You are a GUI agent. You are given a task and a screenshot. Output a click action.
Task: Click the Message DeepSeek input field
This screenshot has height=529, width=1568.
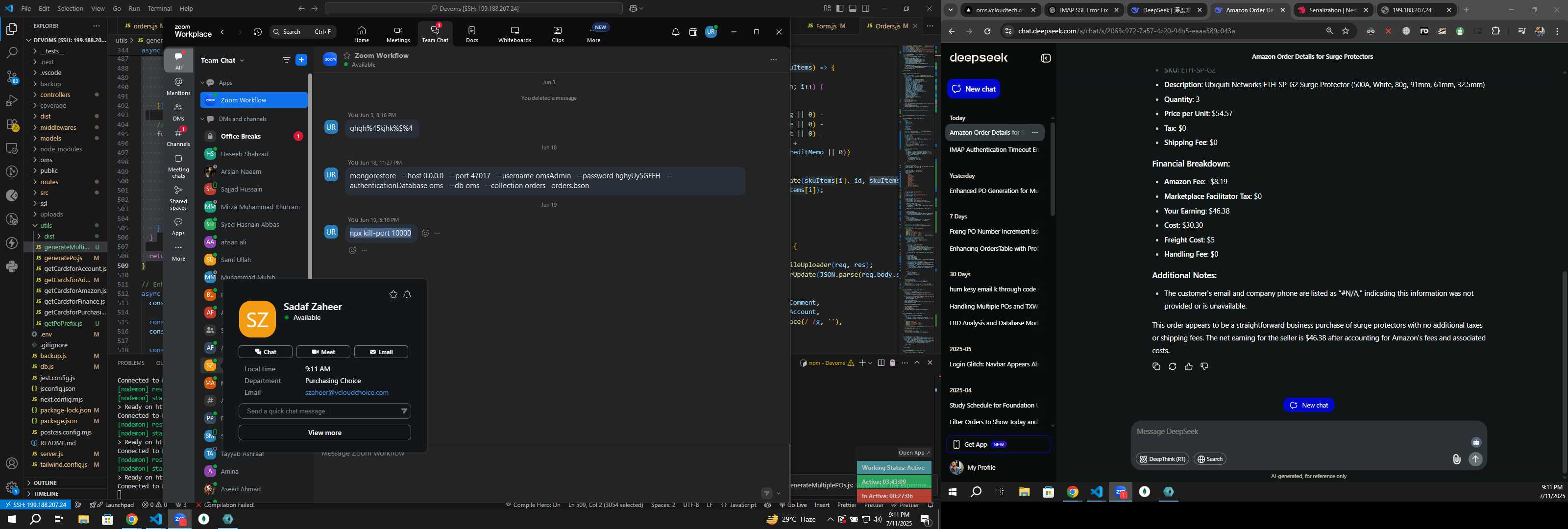click(x=1309, y=432)
